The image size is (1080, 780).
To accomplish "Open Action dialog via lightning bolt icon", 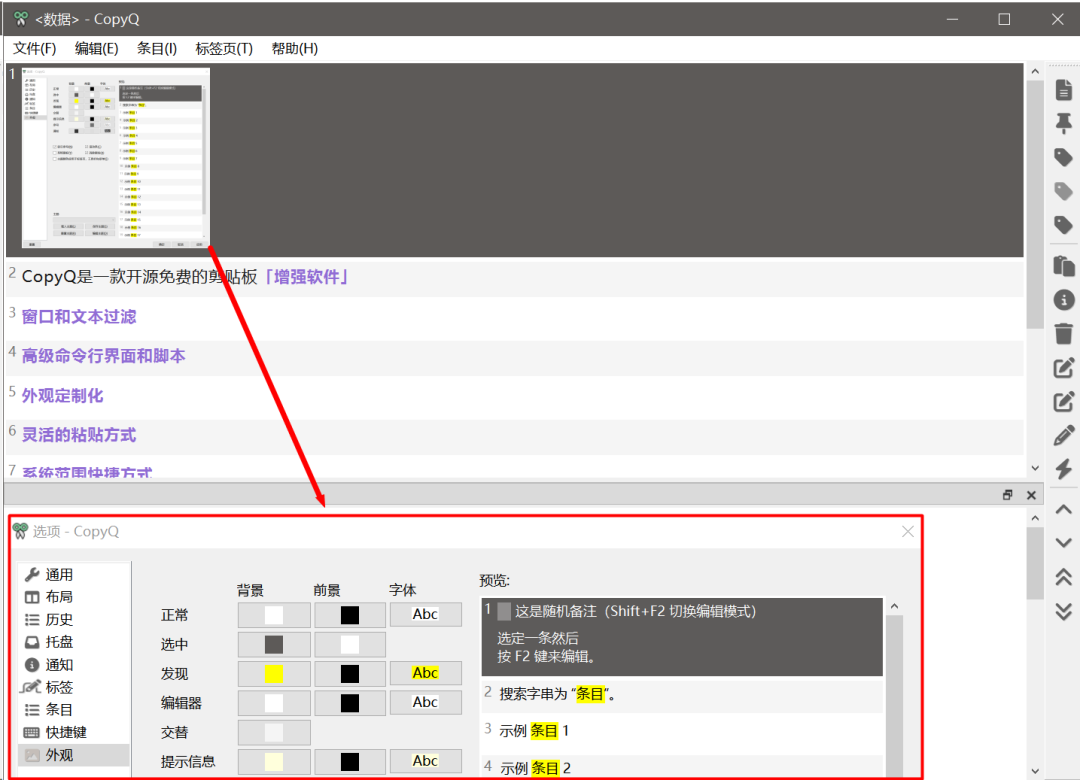I will coord(1063,469).
